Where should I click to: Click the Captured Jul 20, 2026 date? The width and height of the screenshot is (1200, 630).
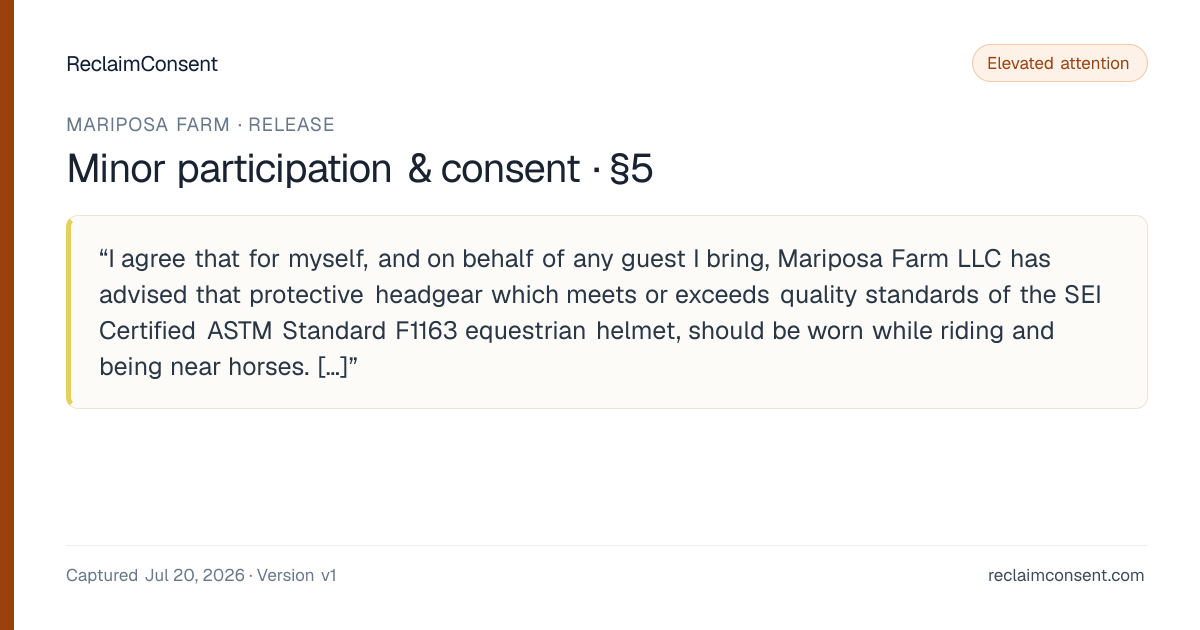click(155, 575)
